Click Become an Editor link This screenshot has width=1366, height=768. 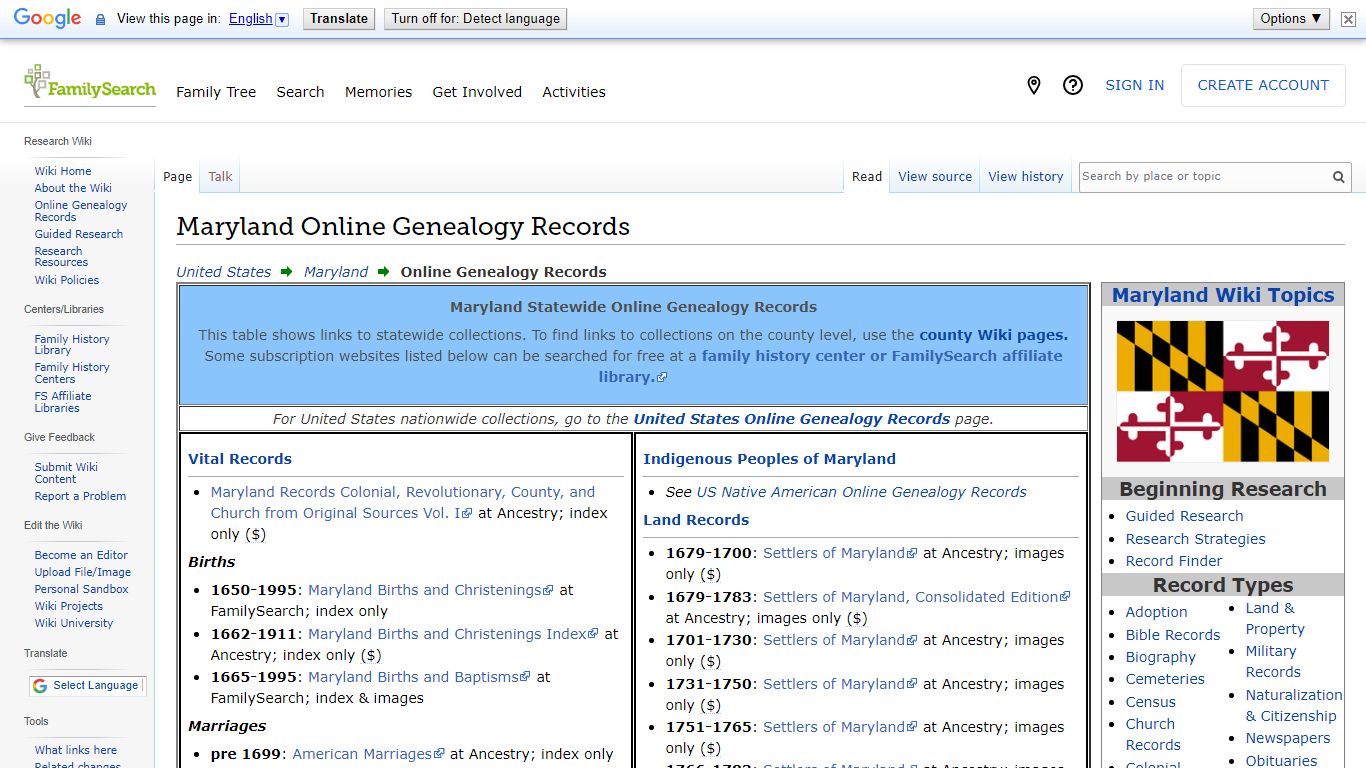point(81,555)
